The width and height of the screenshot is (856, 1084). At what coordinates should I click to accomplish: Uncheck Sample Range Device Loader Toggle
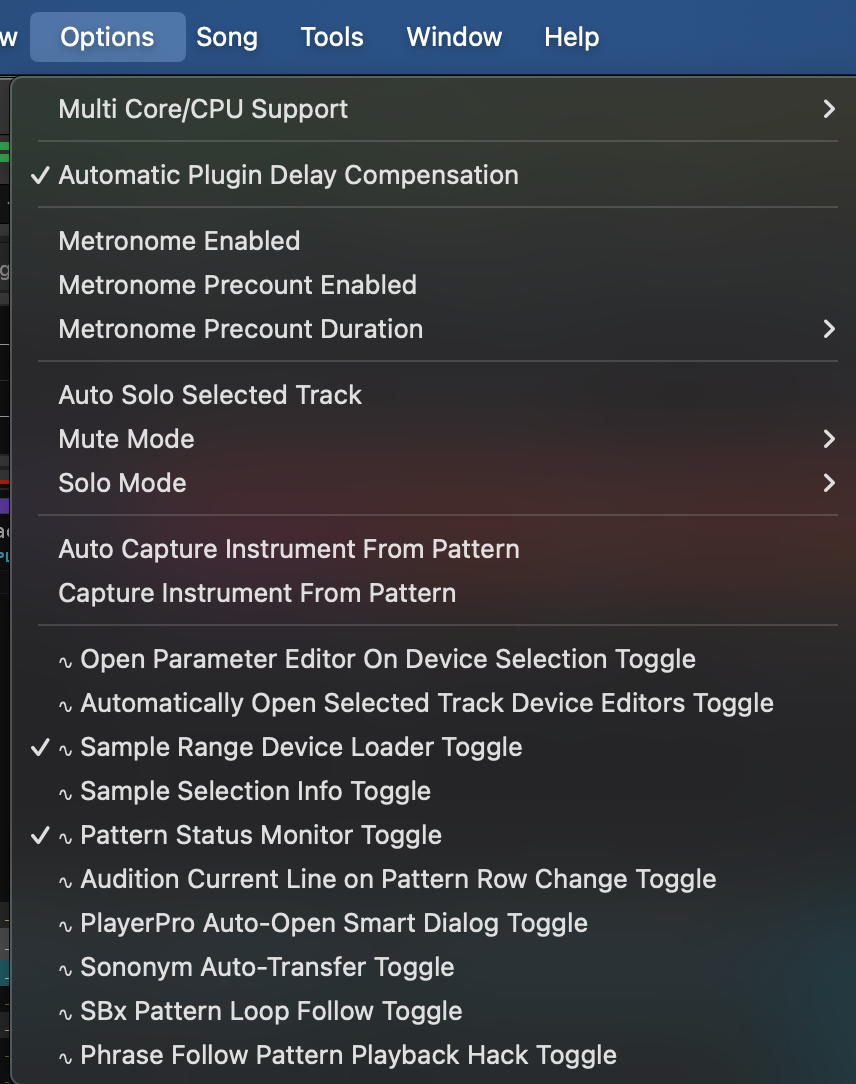(x=300, y=747)
